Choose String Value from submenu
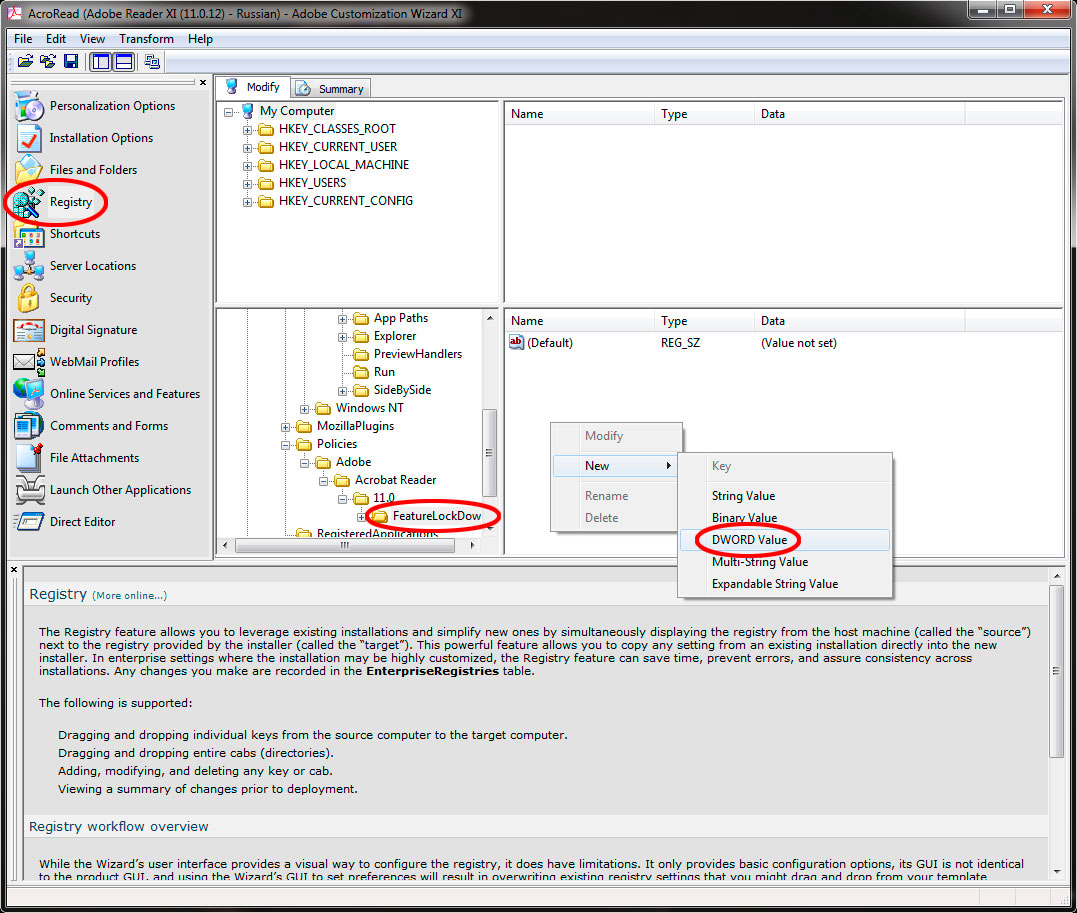The height and width of the screenshot is (913, 1077). (x=784, y=496)
